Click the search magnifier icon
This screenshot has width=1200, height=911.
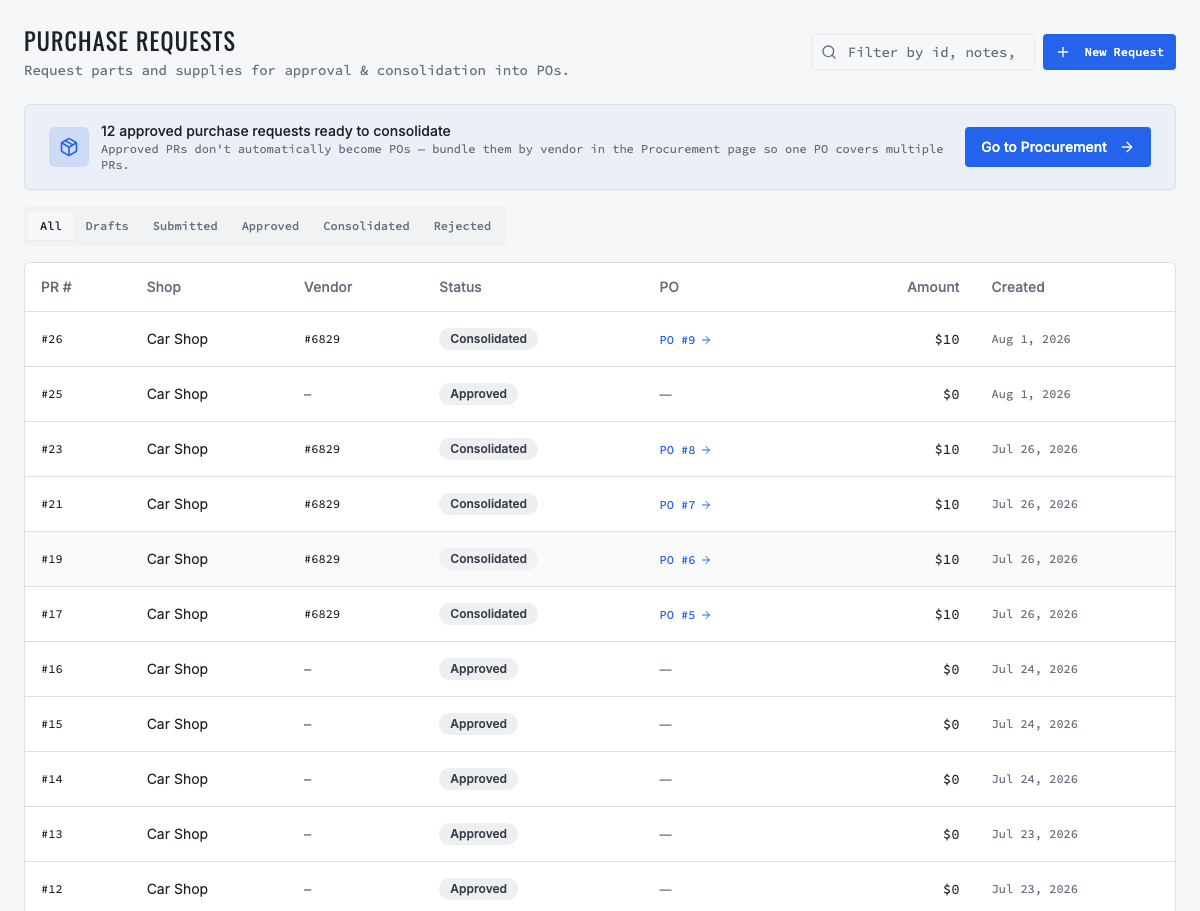pos(829,52)
